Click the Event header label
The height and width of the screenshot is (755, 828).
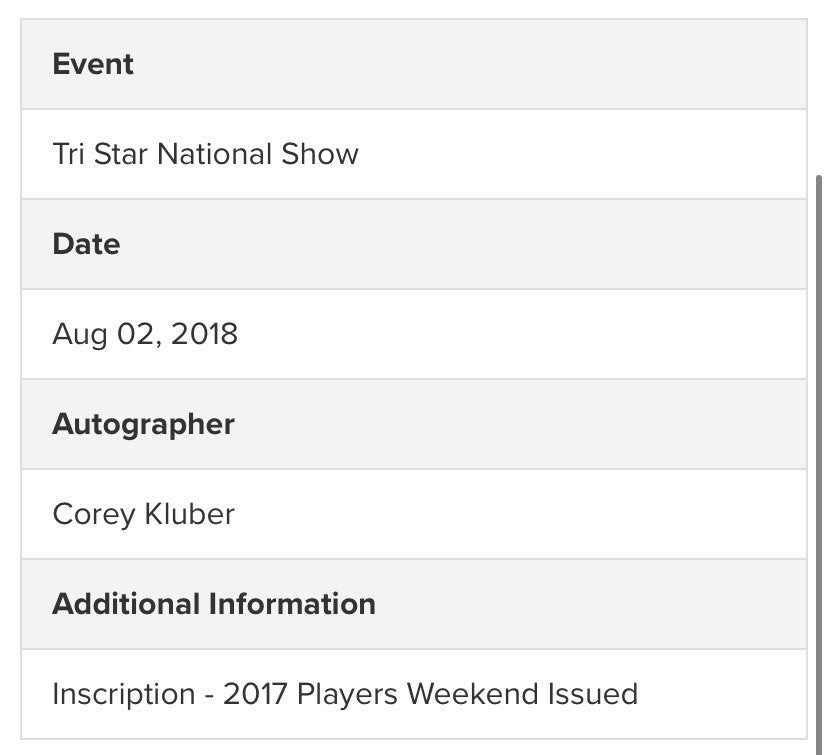[x=93, y=64]
